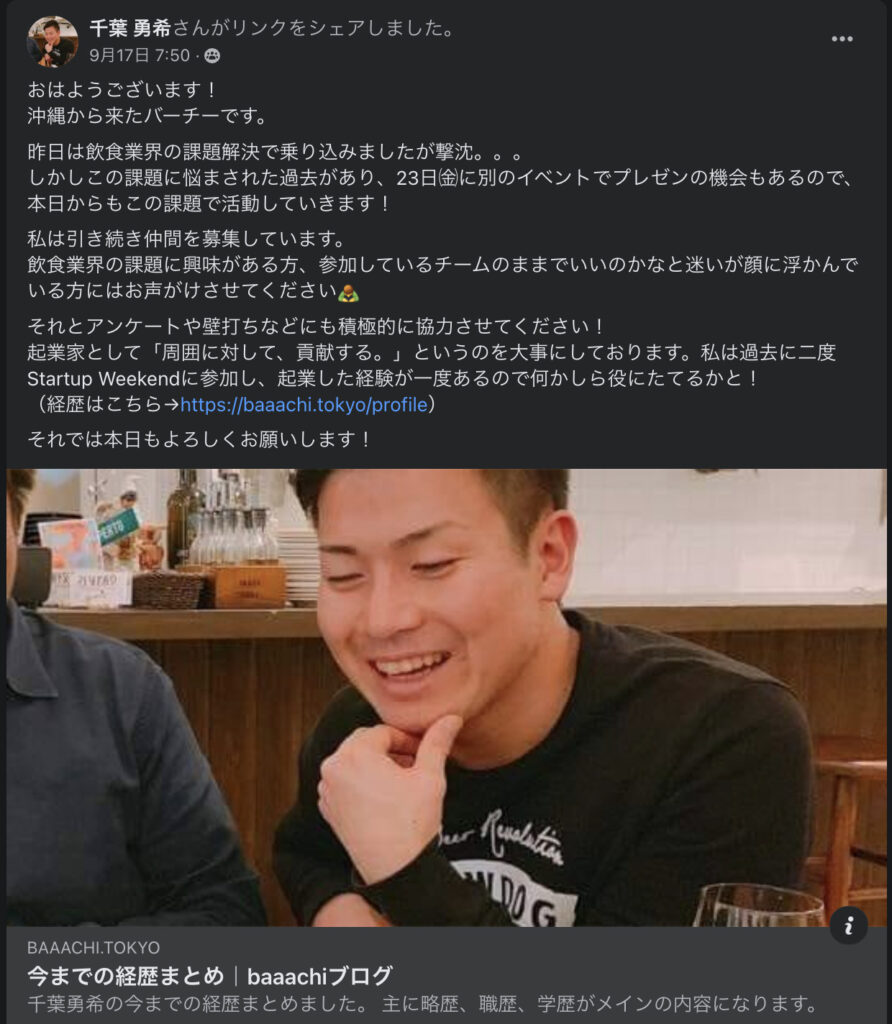Open the baaachi.tokyo/profile hyperlink
The image size is (892, 1024).
click(x=304, y=405)
